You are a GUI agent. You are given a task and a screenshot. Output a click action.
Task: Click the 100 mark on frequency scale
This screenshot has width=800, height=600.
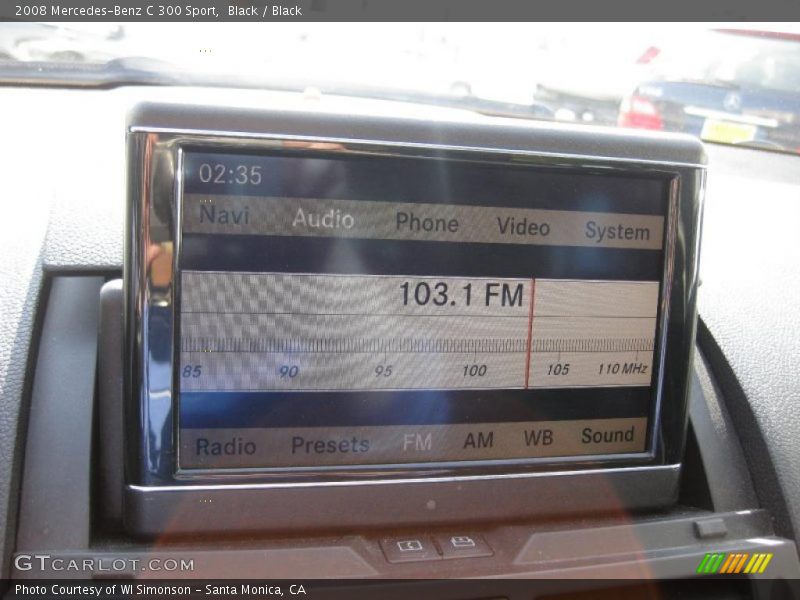[474, 370]
